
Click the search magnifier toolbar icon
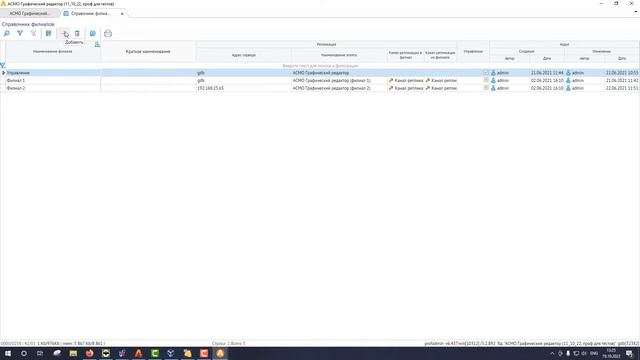(x=7, y=33)
